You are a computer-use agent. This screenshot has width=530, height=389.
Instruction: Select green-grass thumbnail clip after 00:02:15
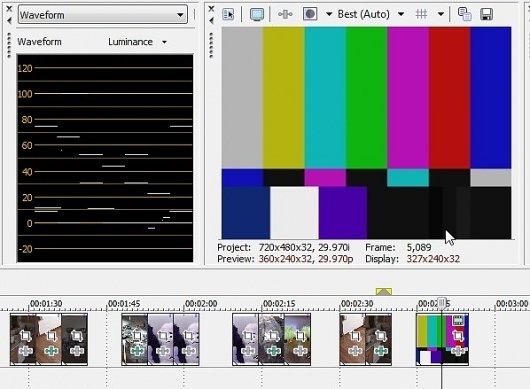click(x=297, y=339)
